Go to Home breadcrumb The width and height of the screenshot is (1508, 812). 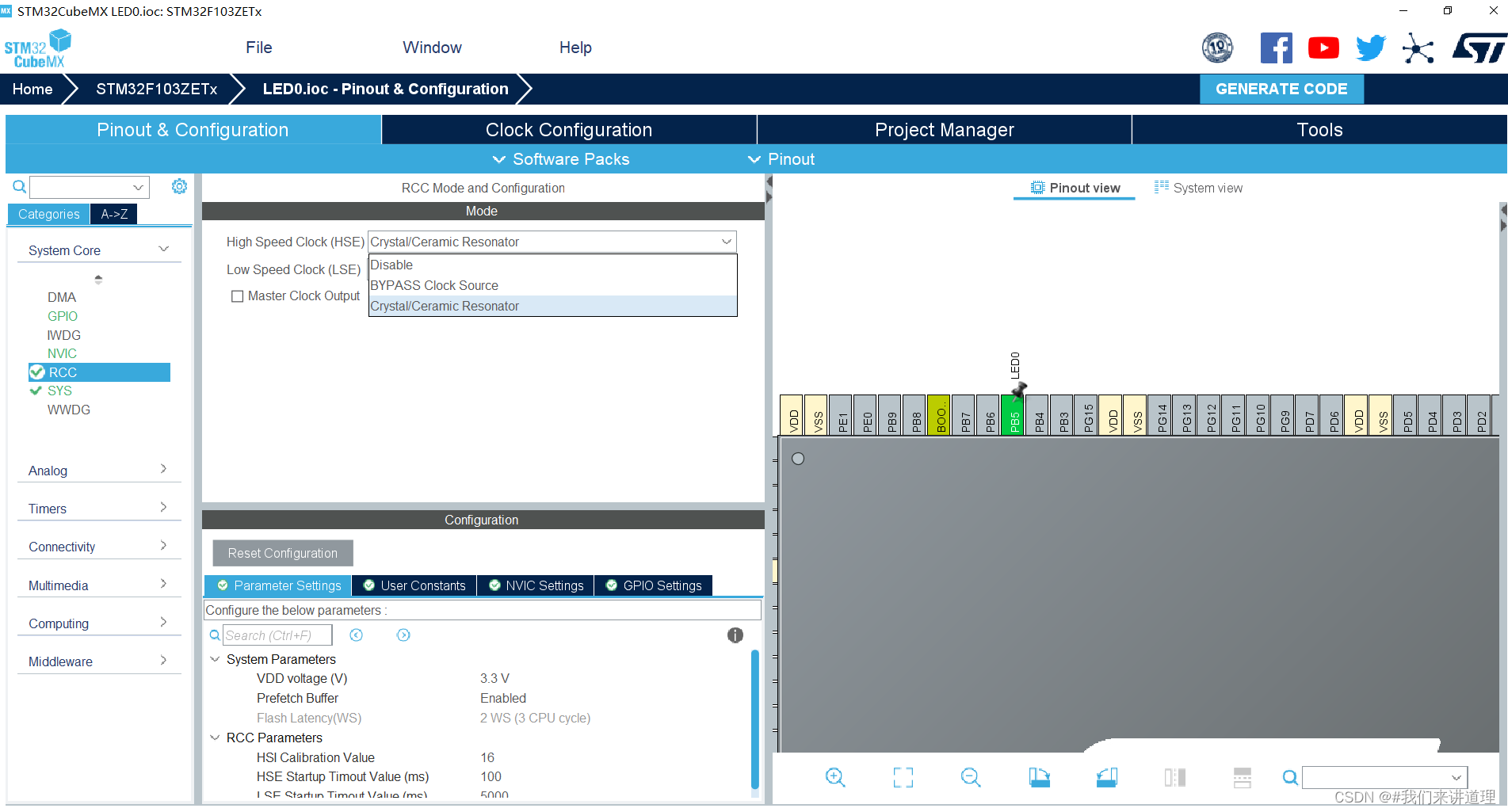(32, 89)
